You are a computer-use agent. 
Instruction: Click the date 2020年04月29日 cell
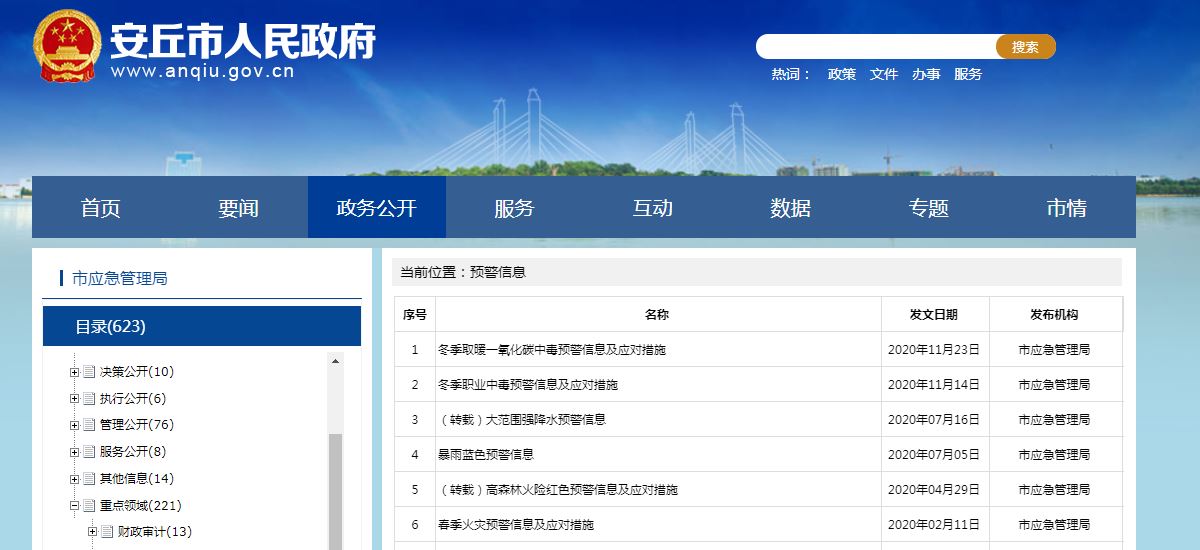(x=934, y=490)
